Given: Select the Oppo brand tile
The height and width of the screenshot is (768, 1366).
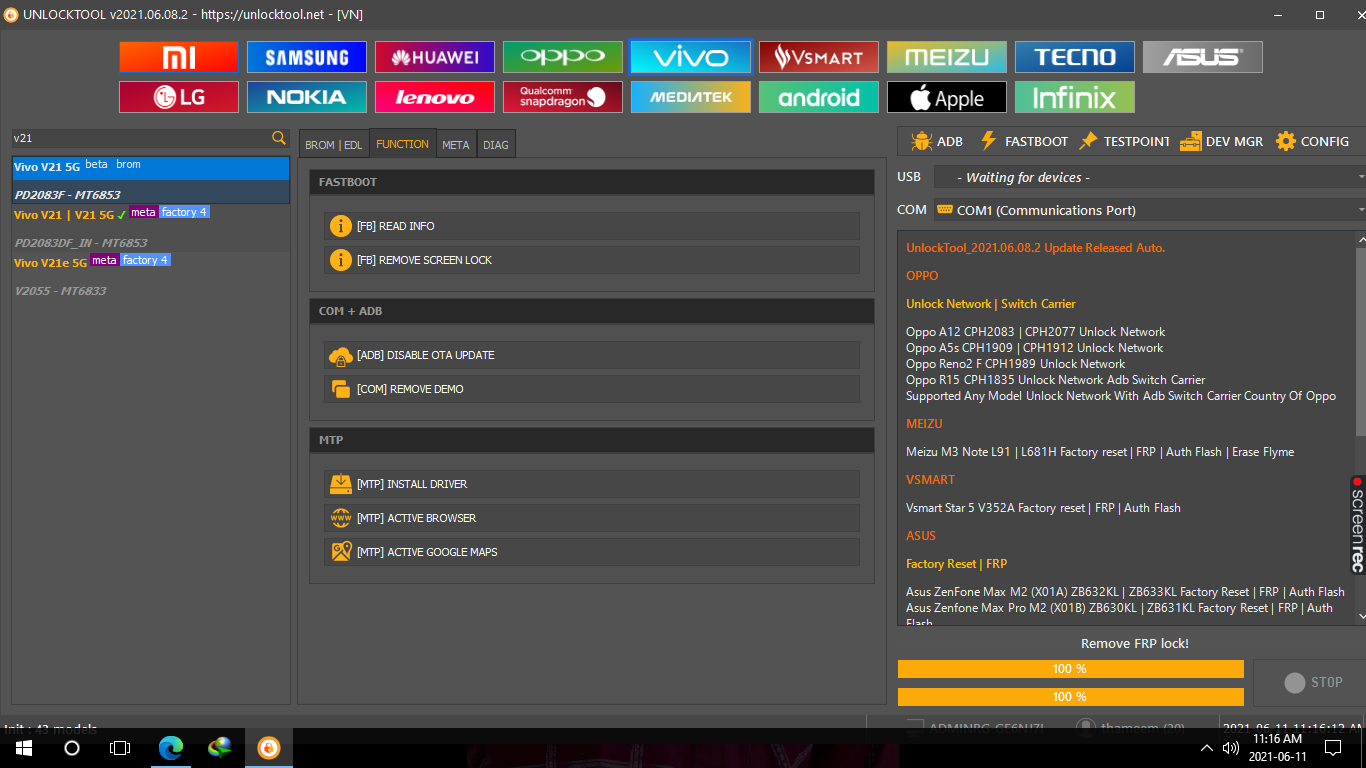Looking at the screenshot, I should tap(563, 57).
